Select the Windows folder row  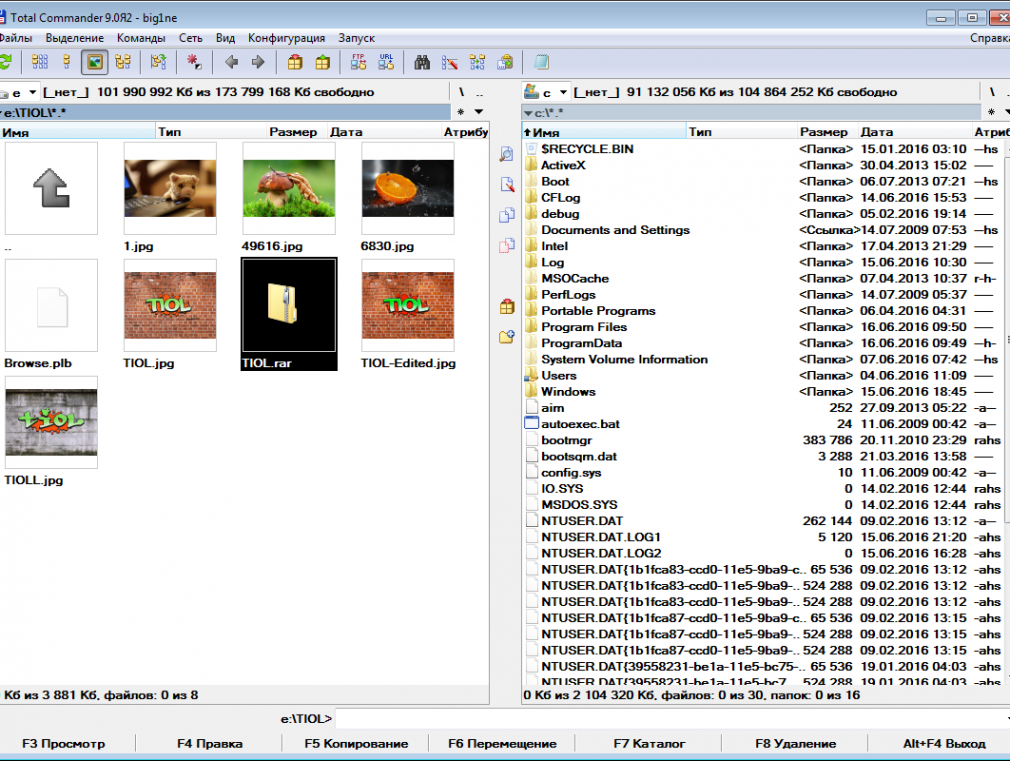tap(764, 391)
